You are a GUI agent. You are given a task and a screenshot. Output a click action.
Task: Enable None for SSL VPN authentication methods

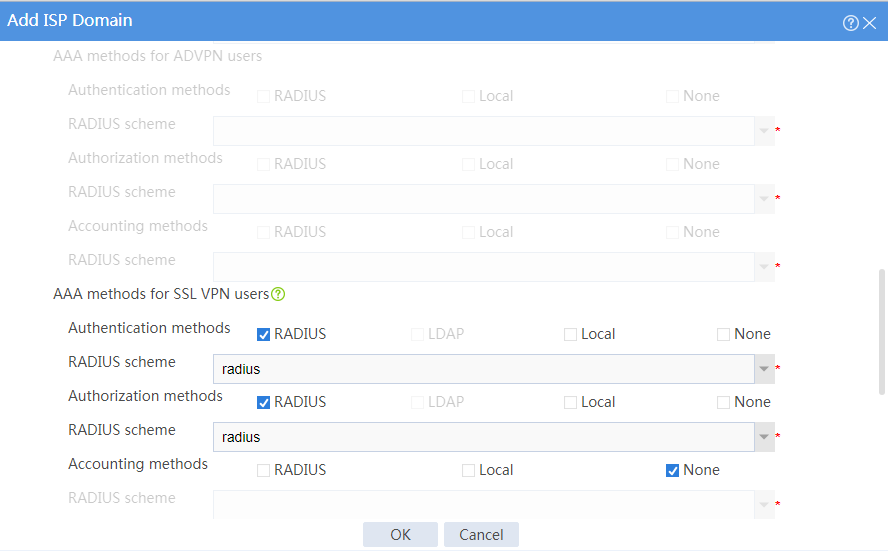(723, 335)
